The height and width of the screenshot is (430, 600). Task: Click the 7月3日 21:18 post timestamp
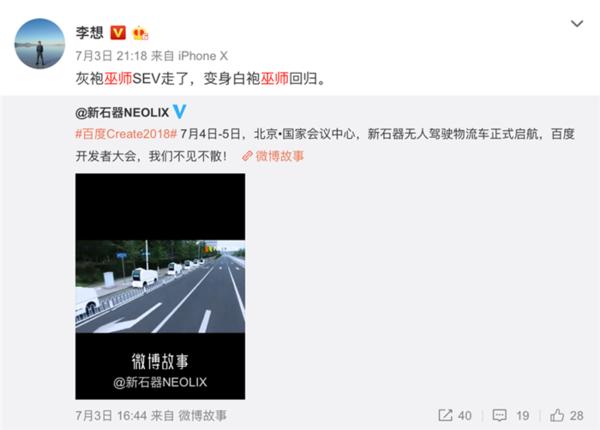(x=111, y=56)
